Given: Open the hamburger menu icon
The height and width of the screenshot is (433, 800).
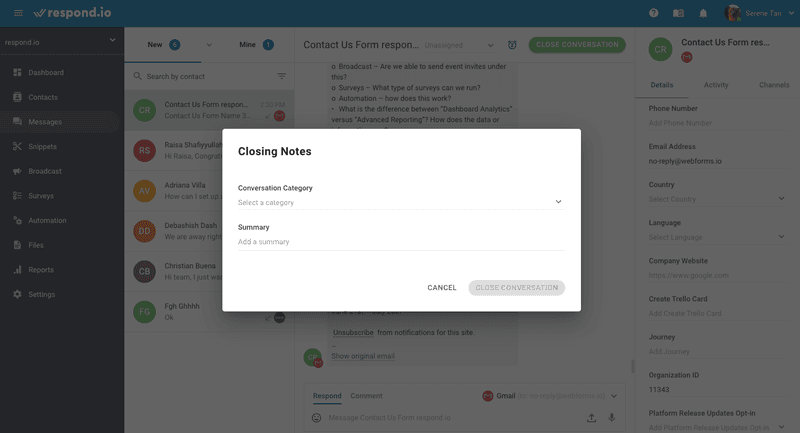Looking at the screenshot, I should pos(18,13).
